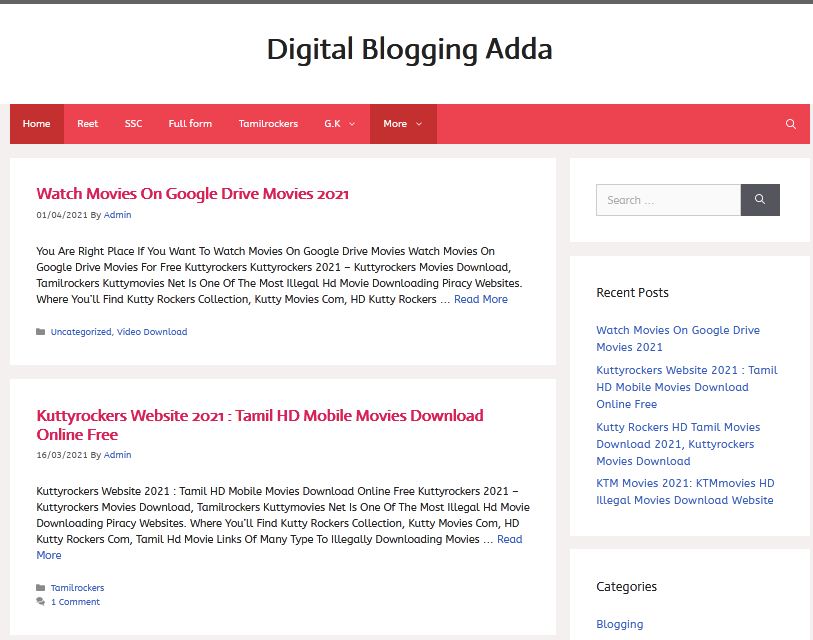Open recent post Kutty Rockers HD Tamil Movies
813x640 pixels.
678,444
